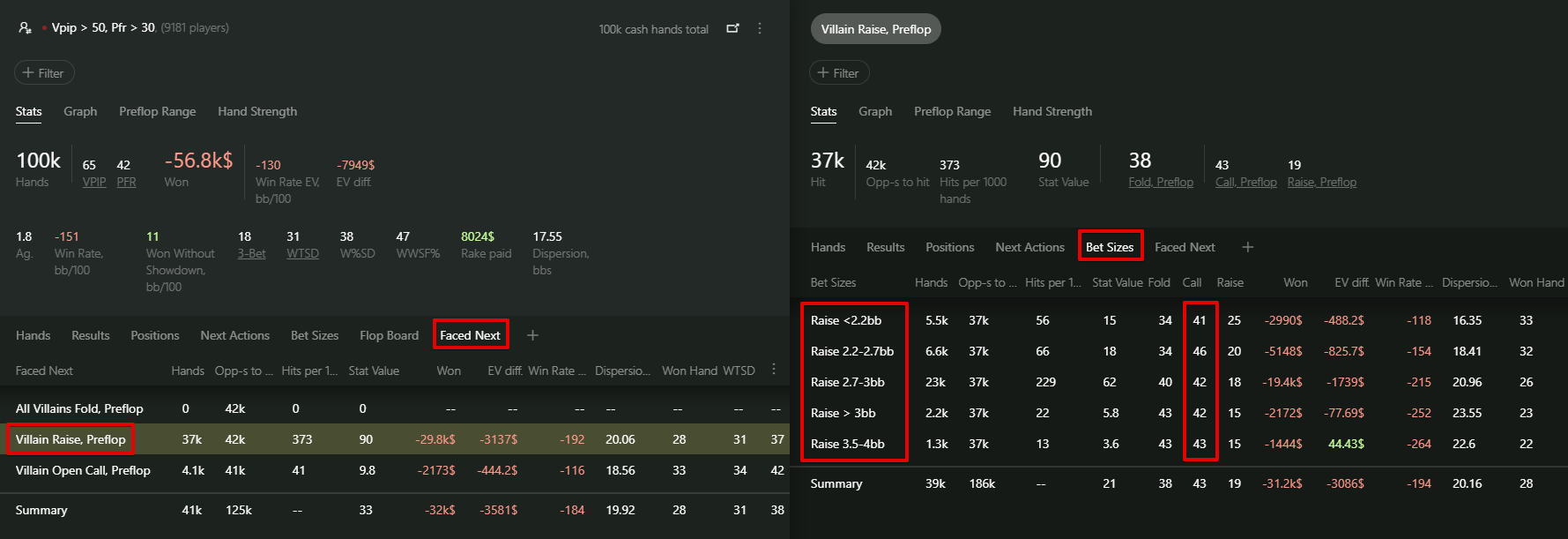Viewport: 1568px width, 539px height.
Task: Open the table column options three-dots icon
Action: (x=774, y=370)
